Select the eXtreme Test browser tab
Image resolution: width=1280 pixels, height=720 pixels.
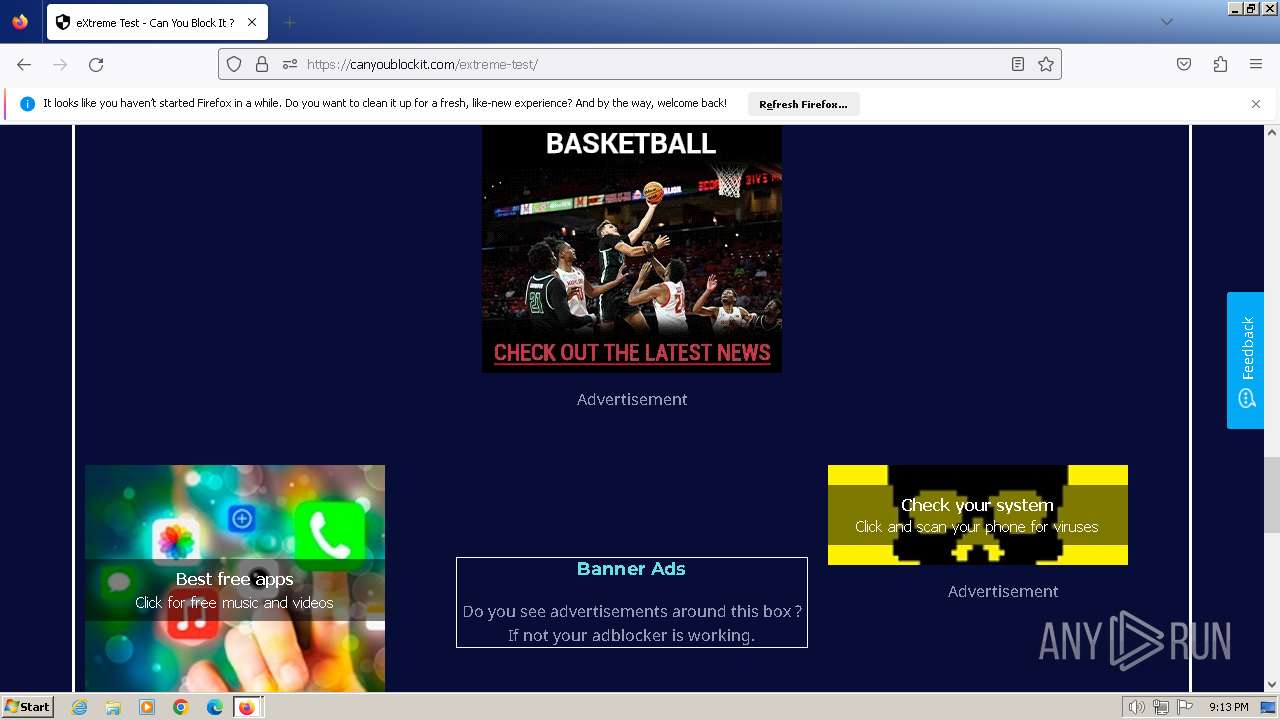tap(157, 22)
